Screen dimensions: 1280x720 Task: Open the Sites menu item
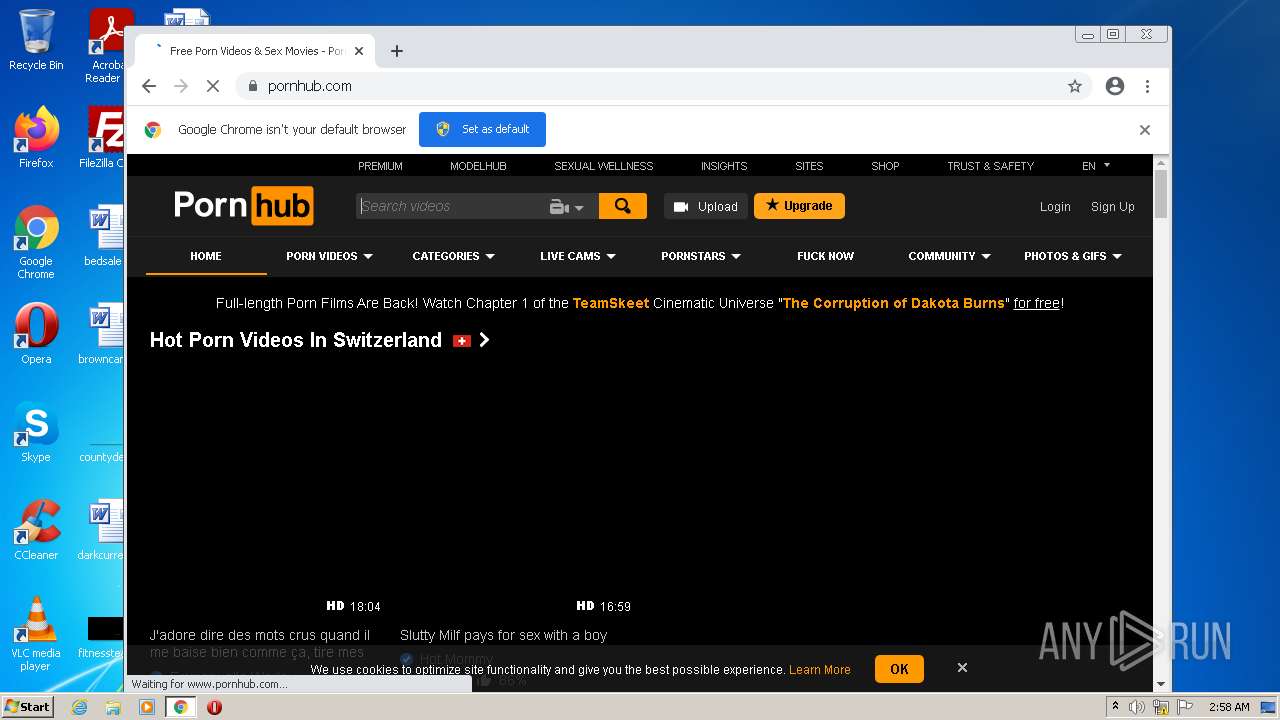coord(809,166)
